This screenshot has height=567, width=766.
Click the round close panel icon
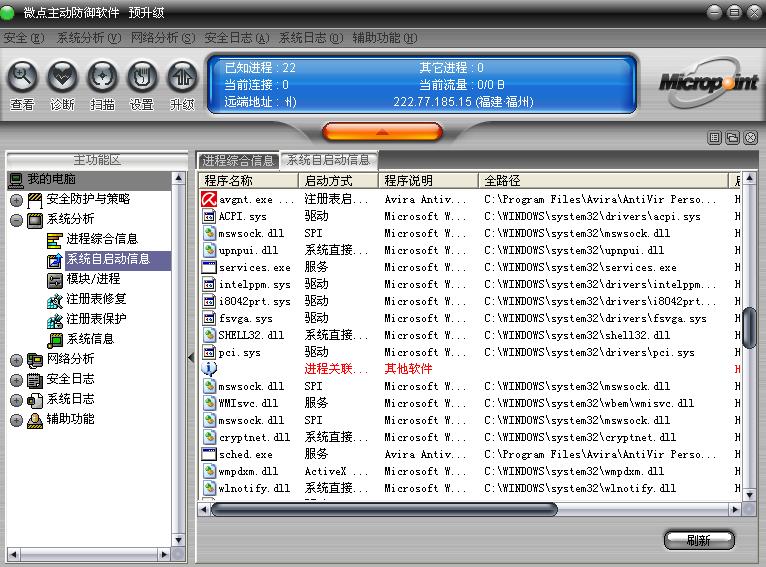click(x=750, y=138)
